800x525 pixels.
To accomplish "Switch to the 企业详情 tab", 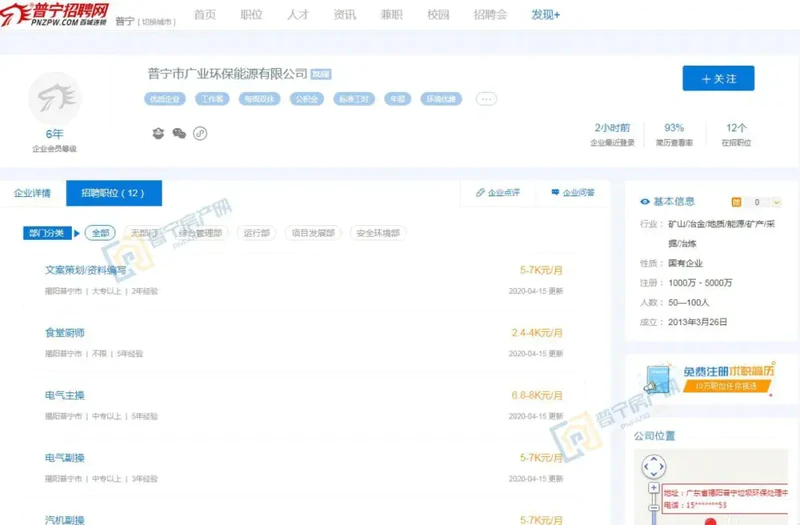I will pyautogui.click(x=32, y=193).
